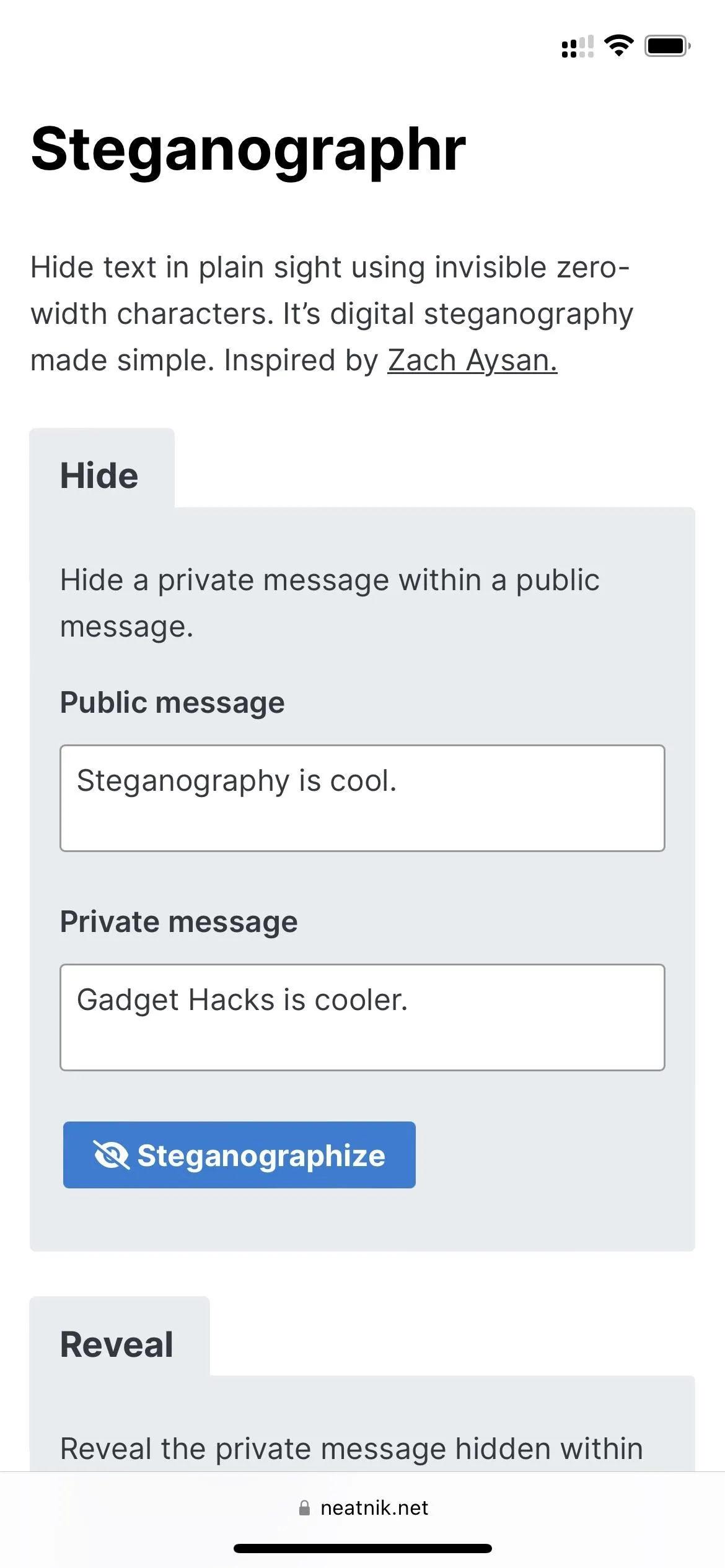Click the 'Reveal the private message' description
725x1568 pixels.
[351, 1449]
